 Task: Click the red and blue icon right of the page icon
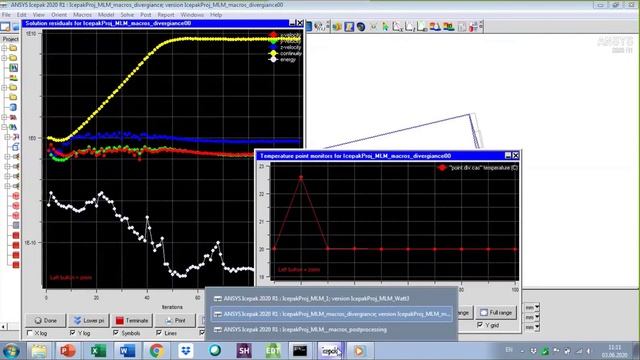click(434, 27)
